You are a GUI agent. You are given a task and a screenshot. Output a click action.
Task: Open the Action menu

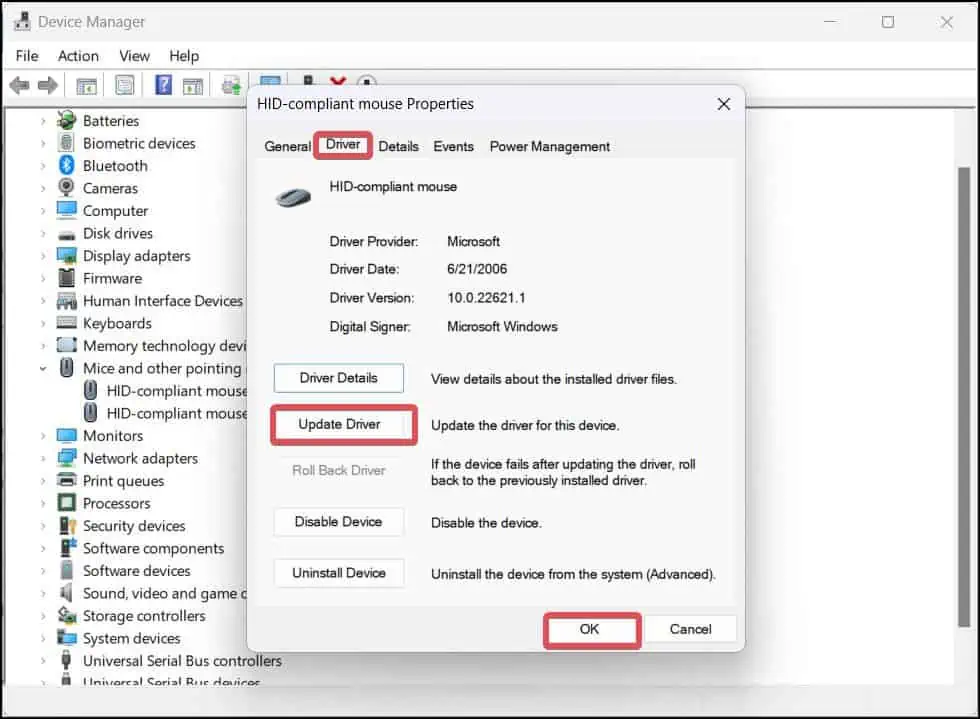pyautogui.click(x=78, y=56)
